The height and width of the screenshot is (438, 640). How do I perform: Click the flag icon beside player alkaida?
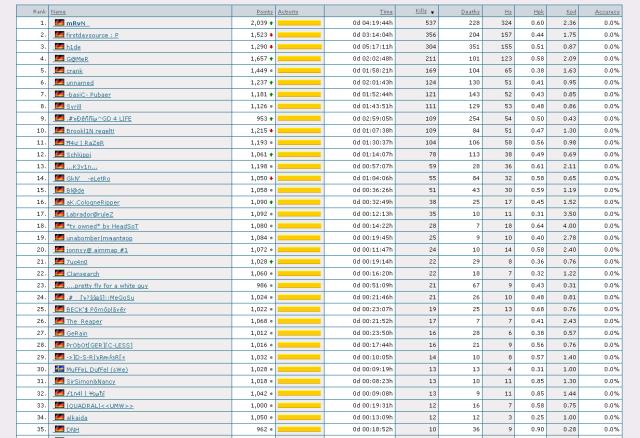point(59,417)
